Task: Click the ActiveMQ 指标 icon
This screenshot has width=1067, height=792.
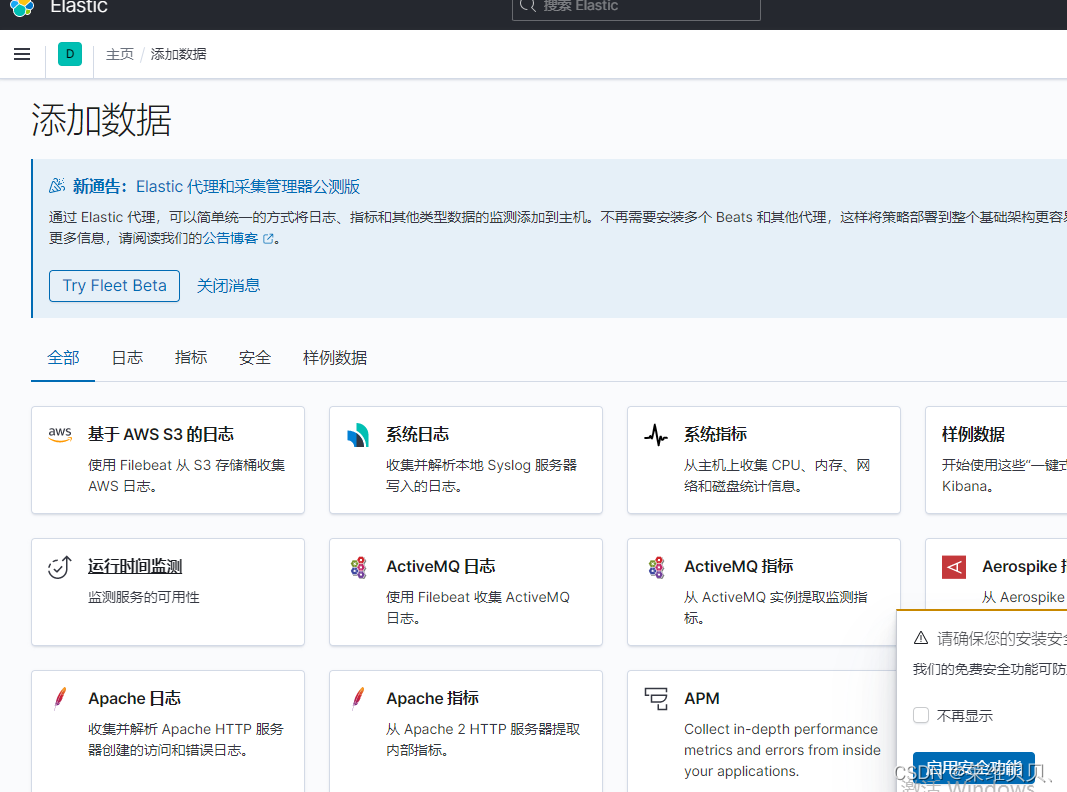Action: 656,567
